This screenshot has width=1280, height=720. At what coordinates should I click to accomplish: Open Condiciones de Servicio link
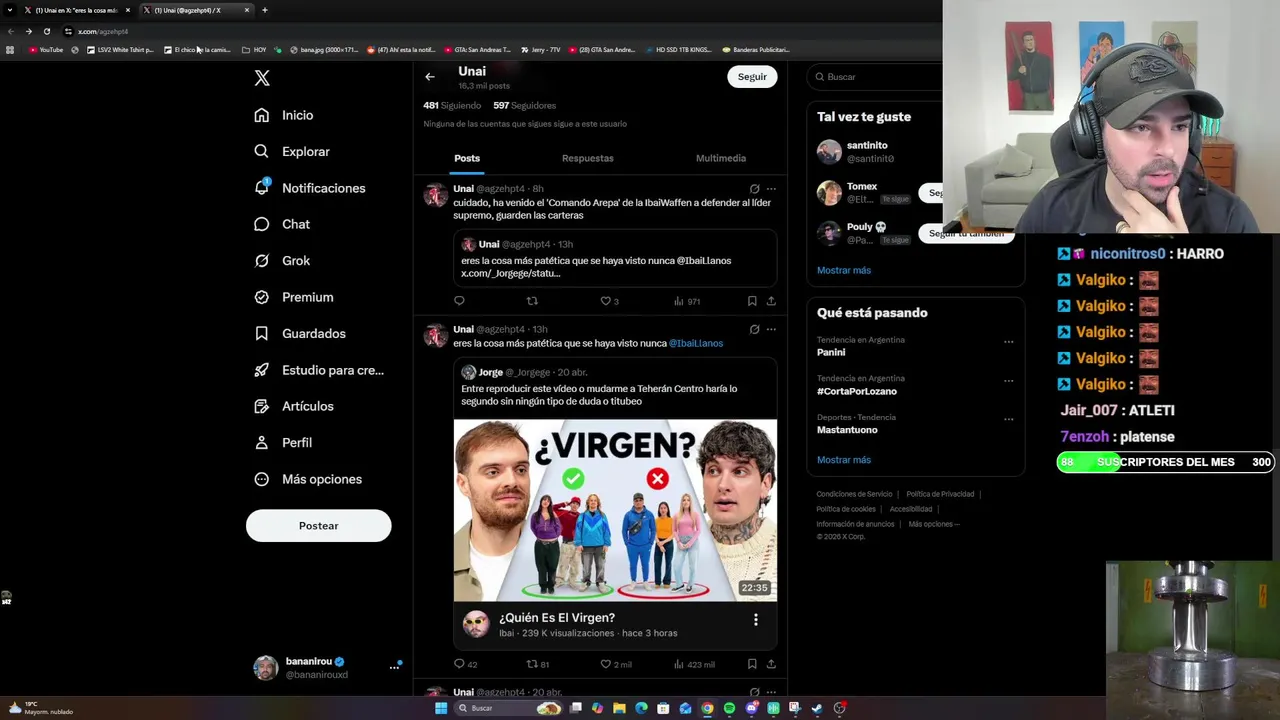click(x=854, y=494)
